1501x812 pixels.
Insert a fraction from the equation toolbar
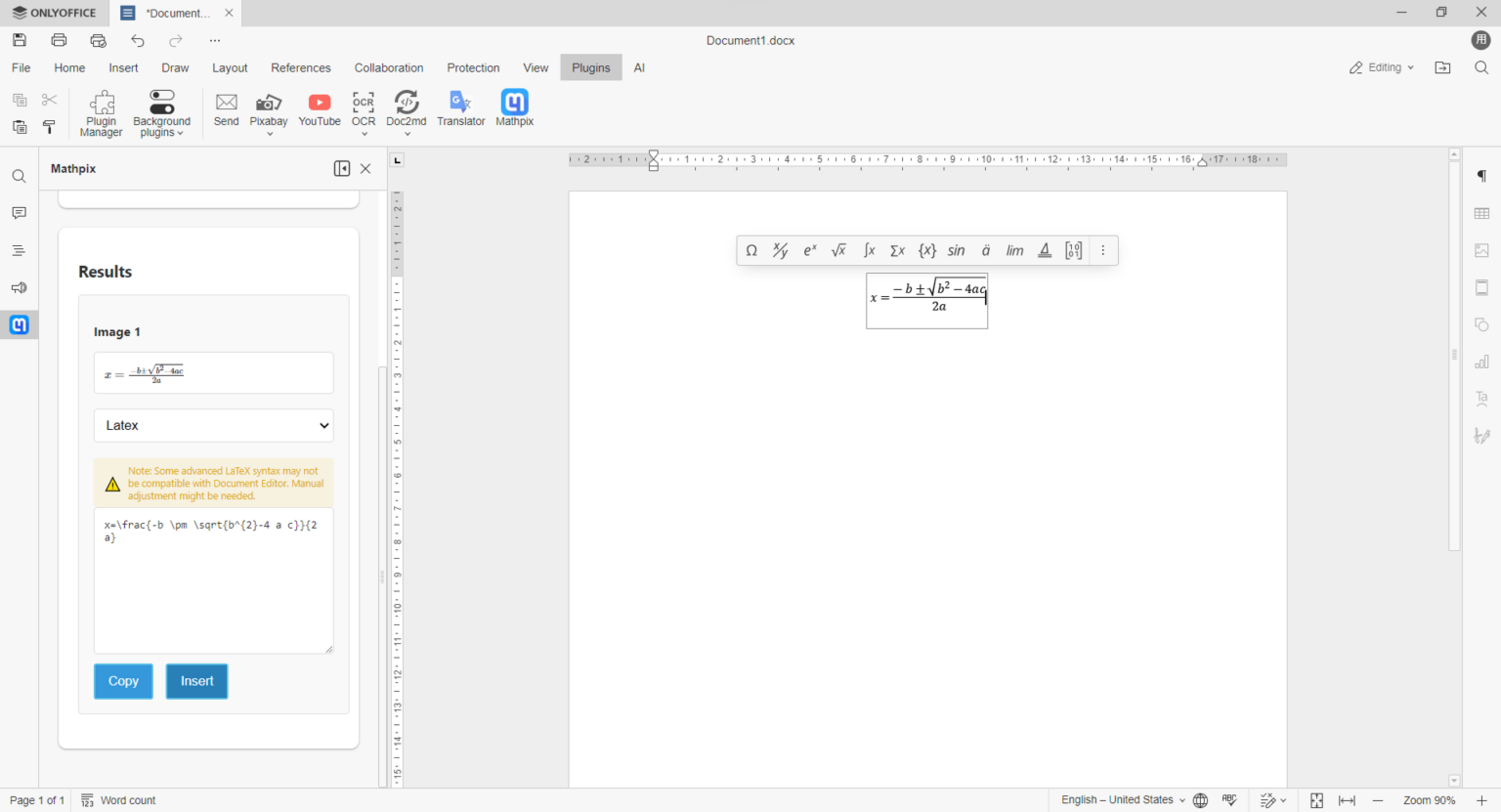780,250
